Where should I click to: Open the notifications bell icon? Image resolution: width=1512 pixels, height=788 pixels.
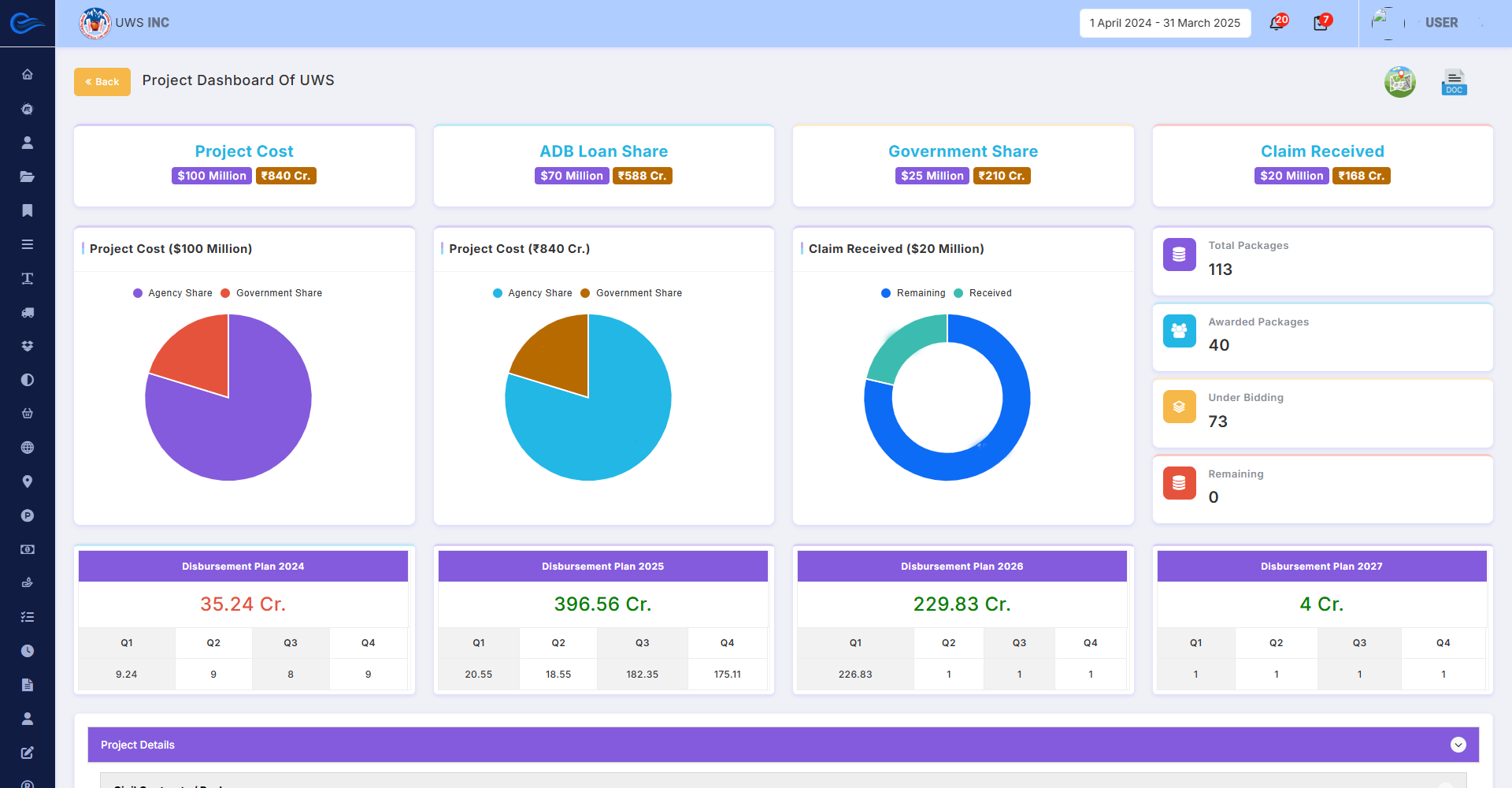[1277, 23]
